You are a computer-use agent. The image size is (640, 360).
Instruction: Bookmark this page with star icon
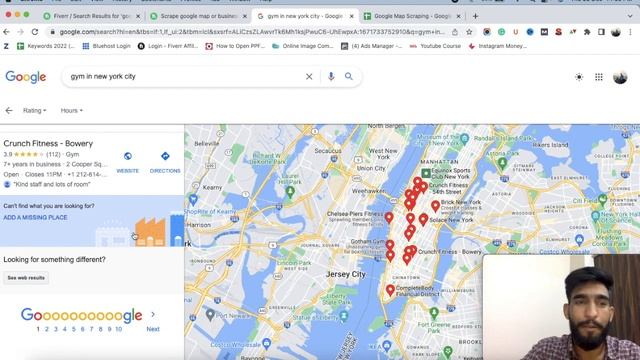coord(469,32)
